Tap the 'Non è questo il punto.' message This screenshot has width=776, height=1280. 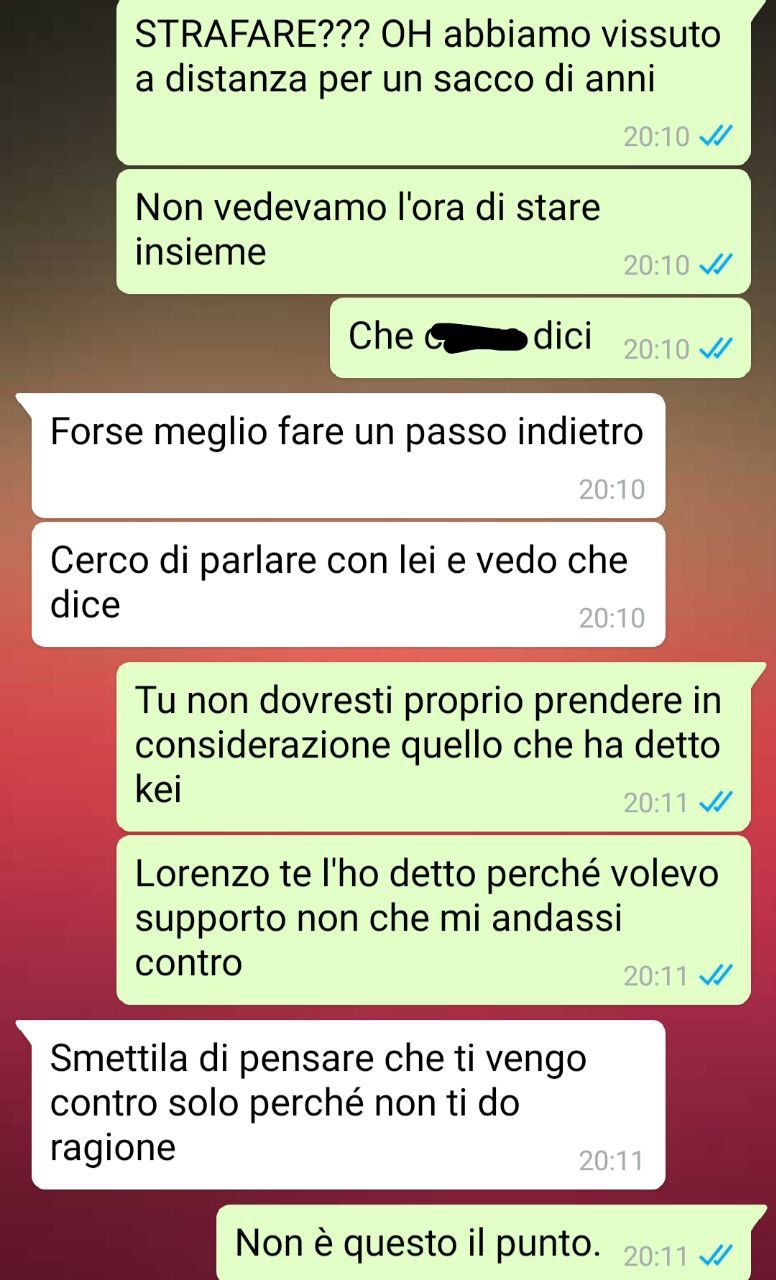point(483,1243)
